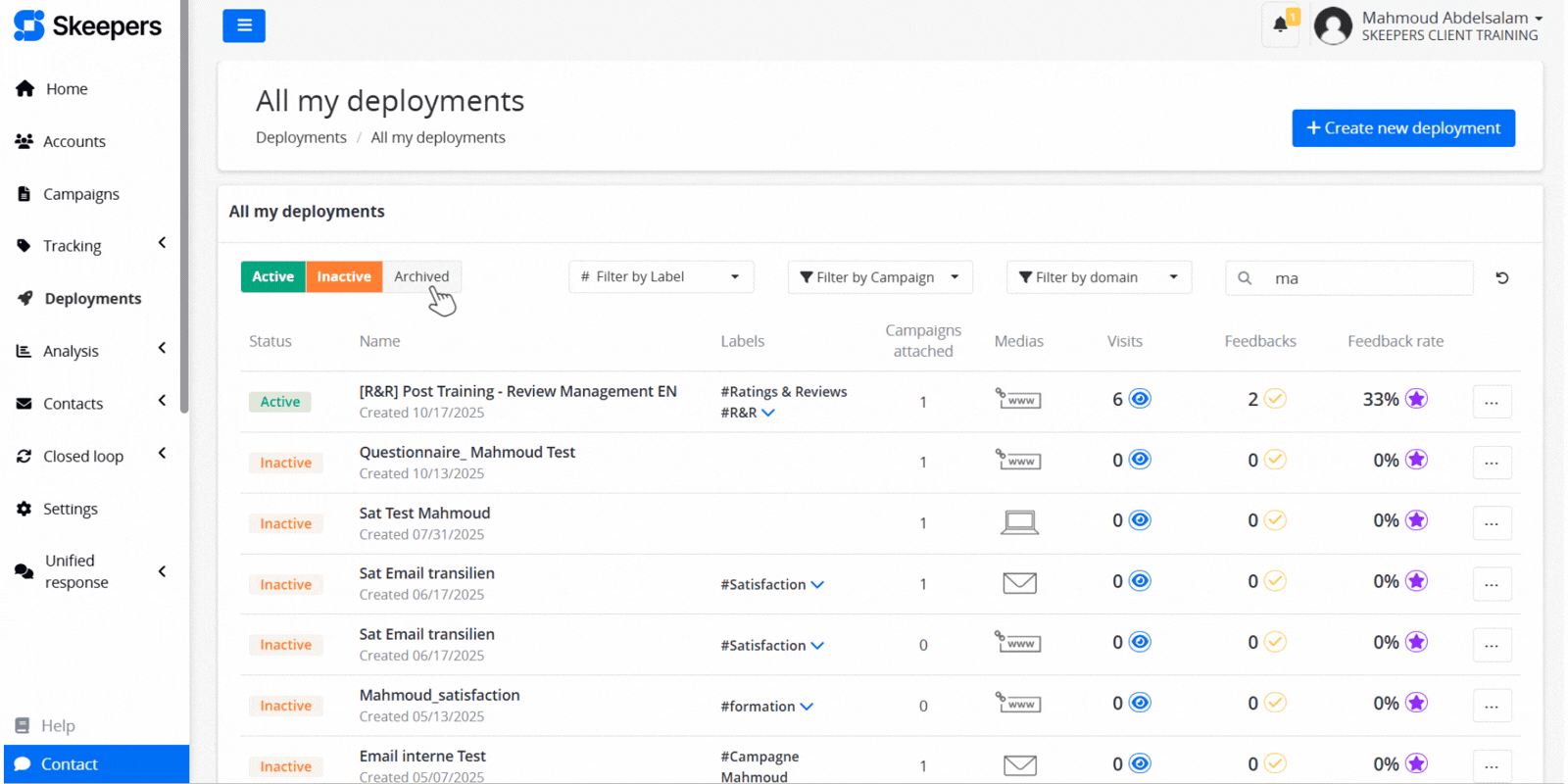Toggle the Inactive status filter

344,277
